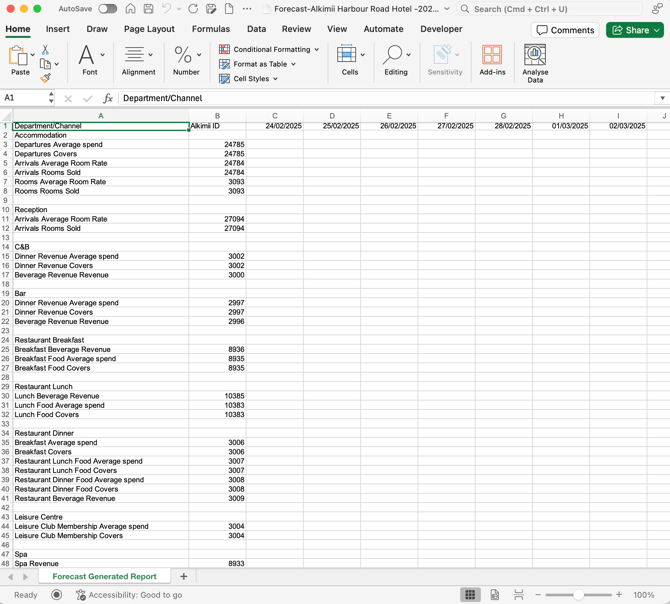Screen dimensions: 670x604
Task: Open the Data ribbon tab
Action: (x=256, y=29)
